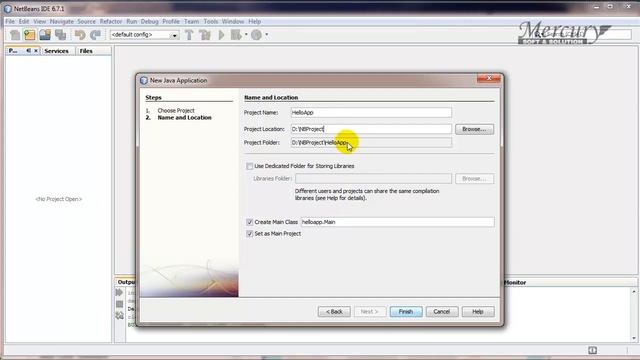Screen dimensions: 640x360
Task: Open the Profile menu
Action: point(171,21)
